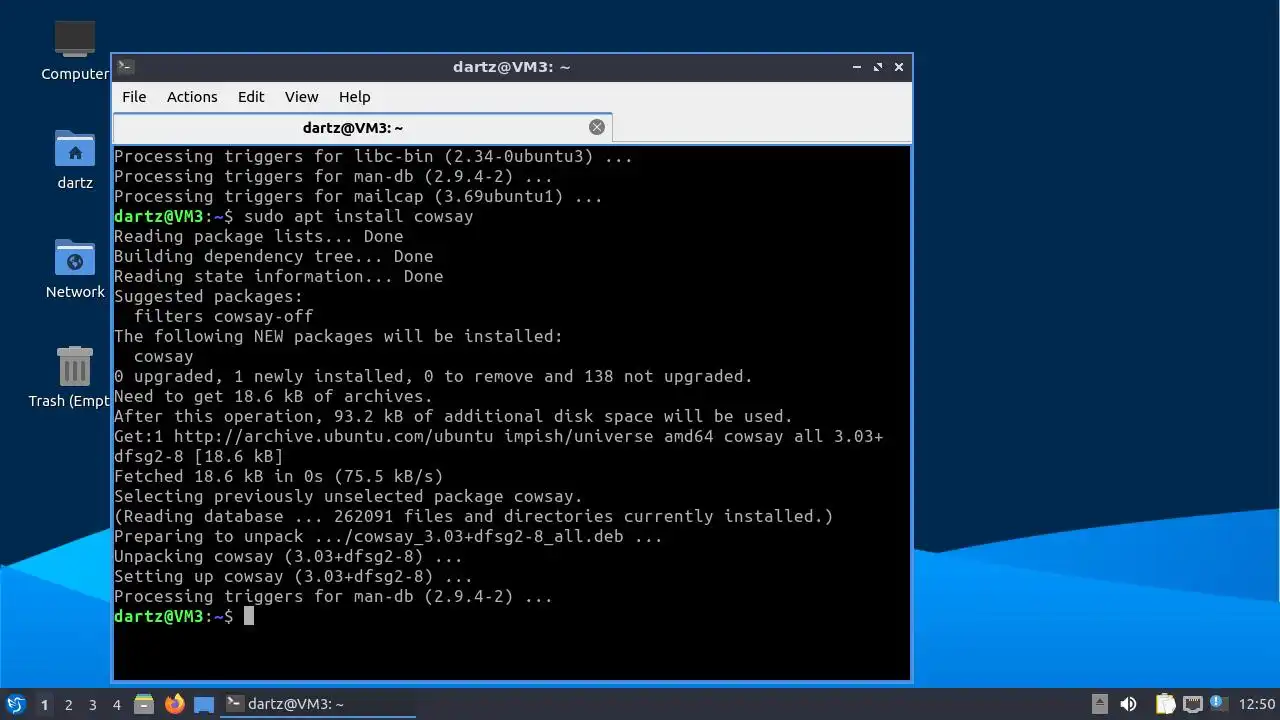The height and width of the screenshot is (720, 1280).
Task: Switch to workspace 4
Action: 117,705
